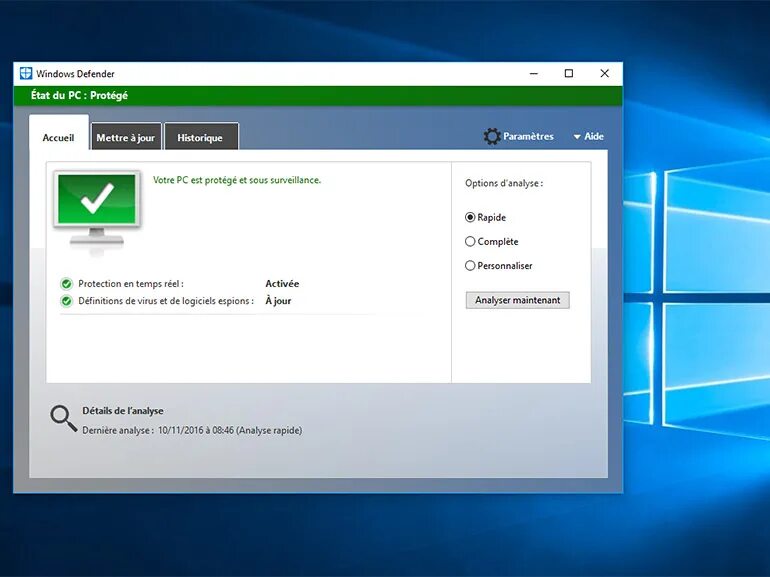Click the 'État du PC : Protégé' status banner
Screen dimensions: 770x577
coord(318,95)
